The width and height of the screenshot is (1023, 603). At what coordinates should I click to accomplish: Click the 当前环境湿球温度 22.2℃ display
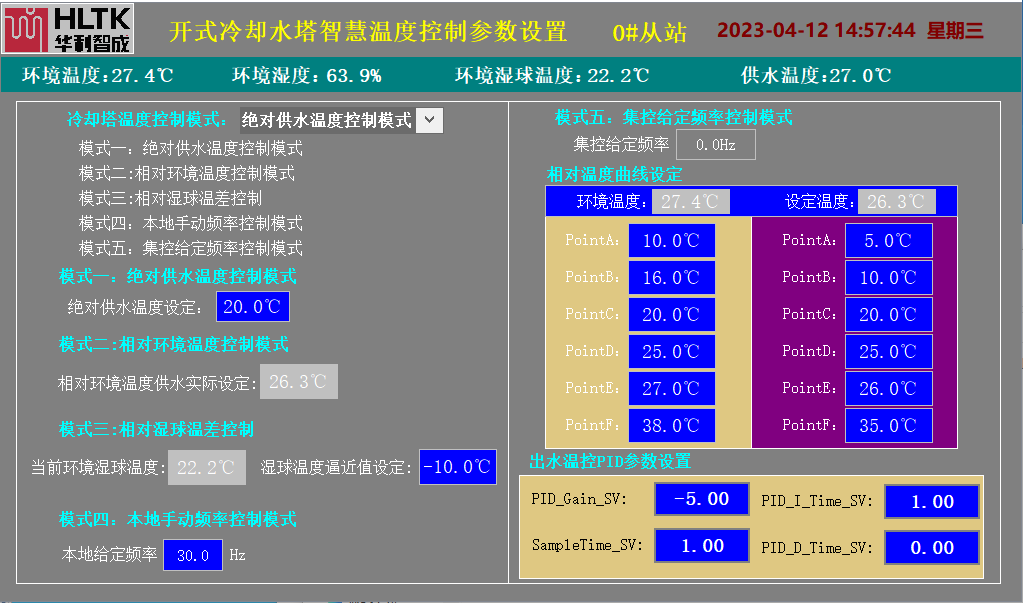(206, 467)
